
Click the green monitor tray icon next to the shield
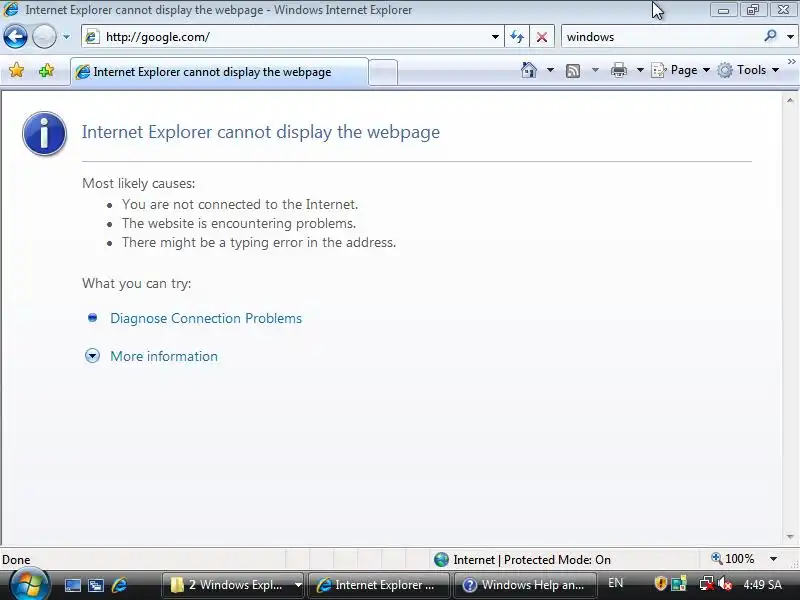[x=679, y=584]
